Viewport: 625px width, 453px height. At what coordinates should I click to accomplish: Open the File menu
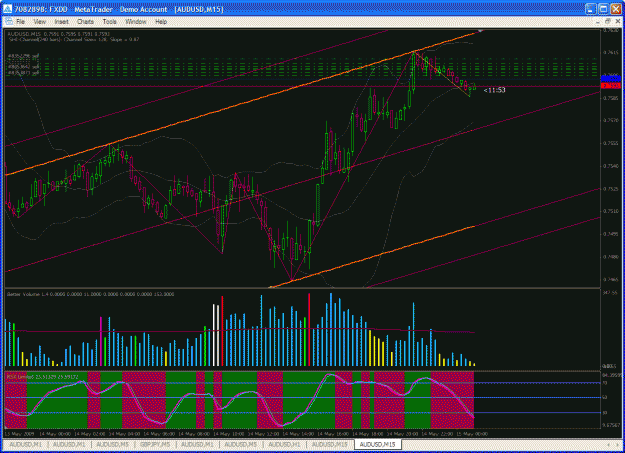coord(20,22)
